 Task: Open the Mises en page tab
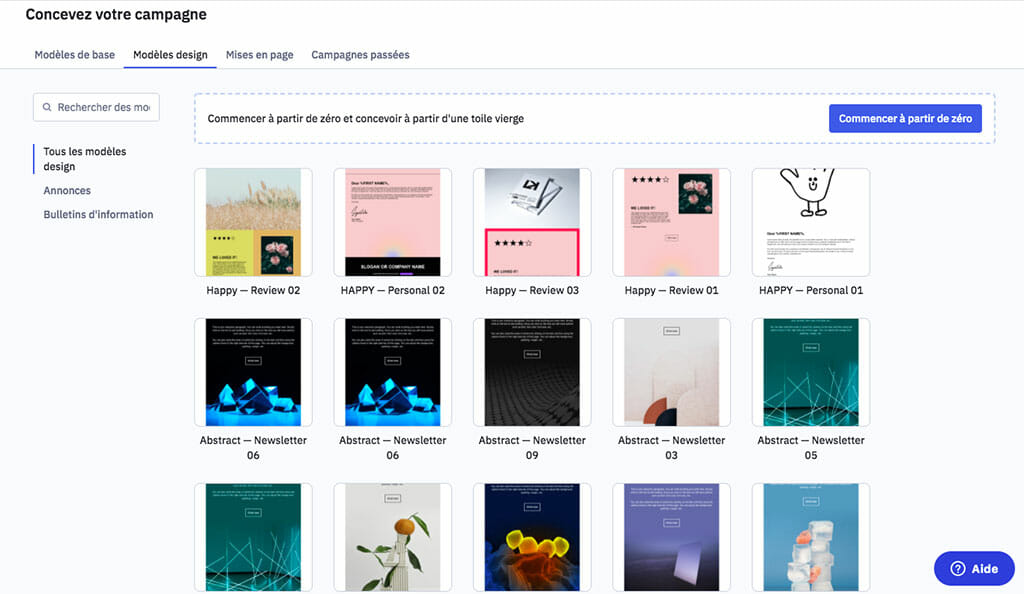(x=260, y=55)
